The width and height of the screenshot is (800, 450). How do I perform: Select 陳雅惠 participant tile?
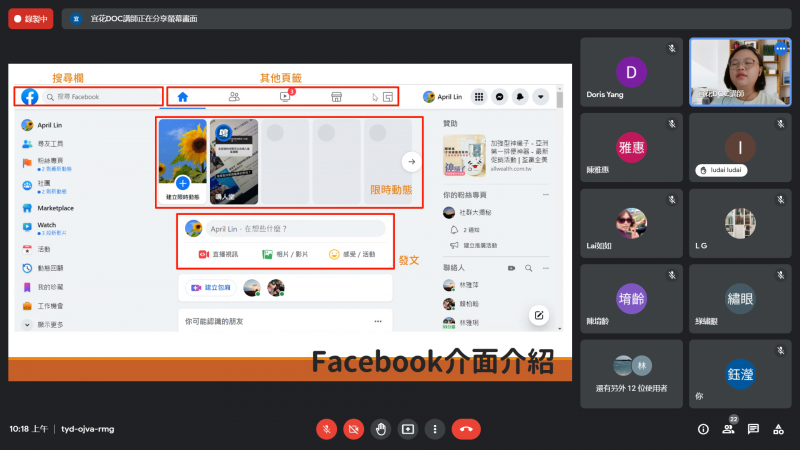pyautogui.click(x=632, y=147)
